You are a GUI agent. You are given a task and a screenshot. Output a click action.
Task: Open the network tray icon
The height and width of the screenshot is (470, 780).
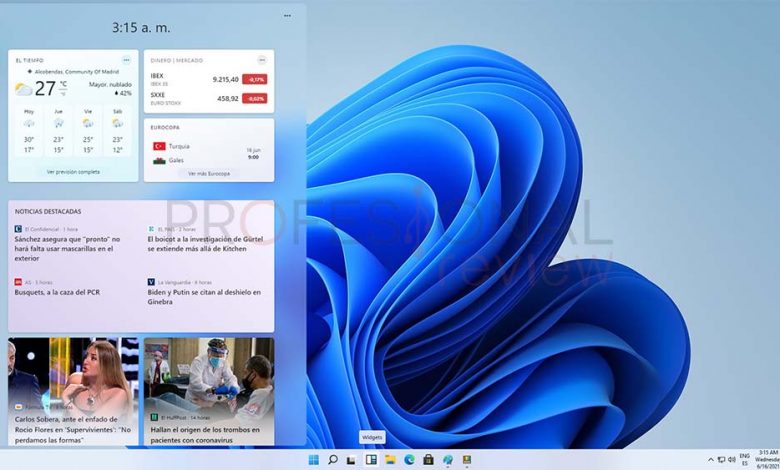tap(721, 460)
